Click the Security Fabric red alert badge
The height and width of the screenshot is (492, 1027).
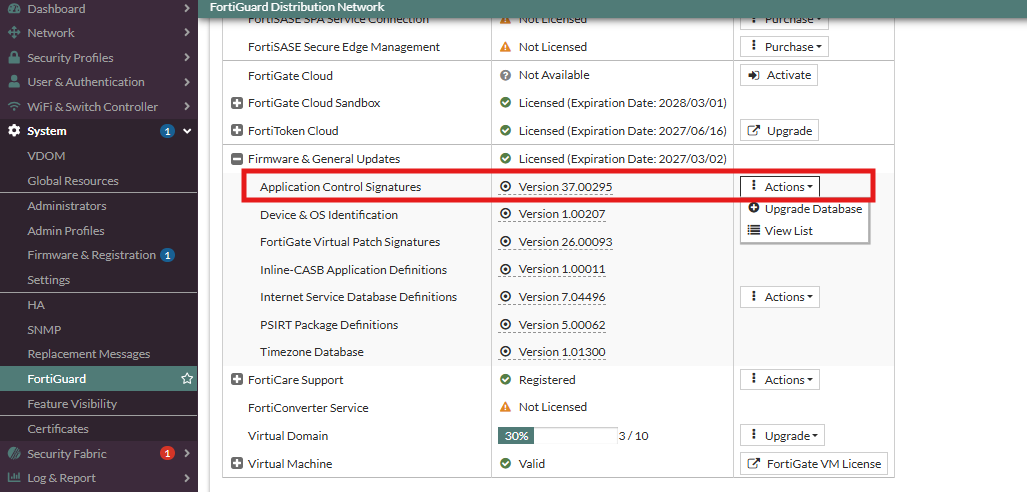[167, 453]
